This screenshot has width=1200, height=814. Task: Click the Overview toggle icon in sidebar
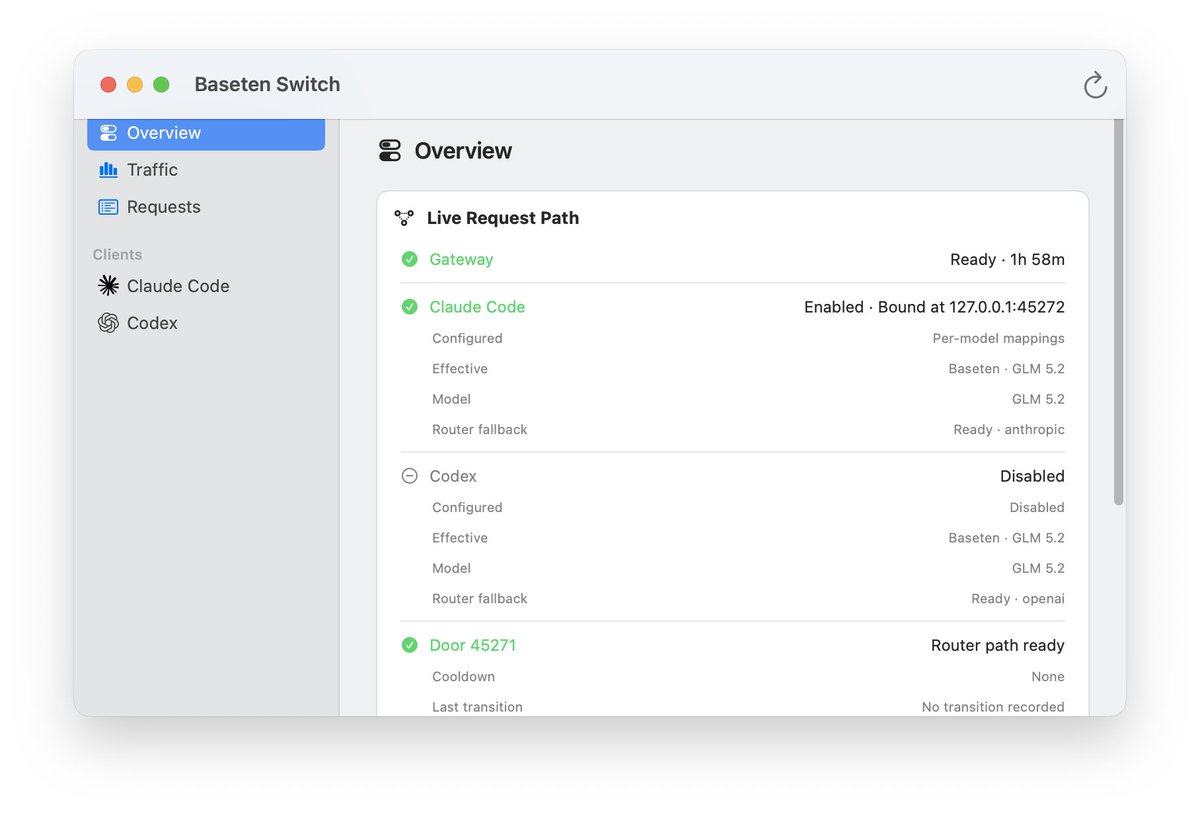tap(108, 133)
